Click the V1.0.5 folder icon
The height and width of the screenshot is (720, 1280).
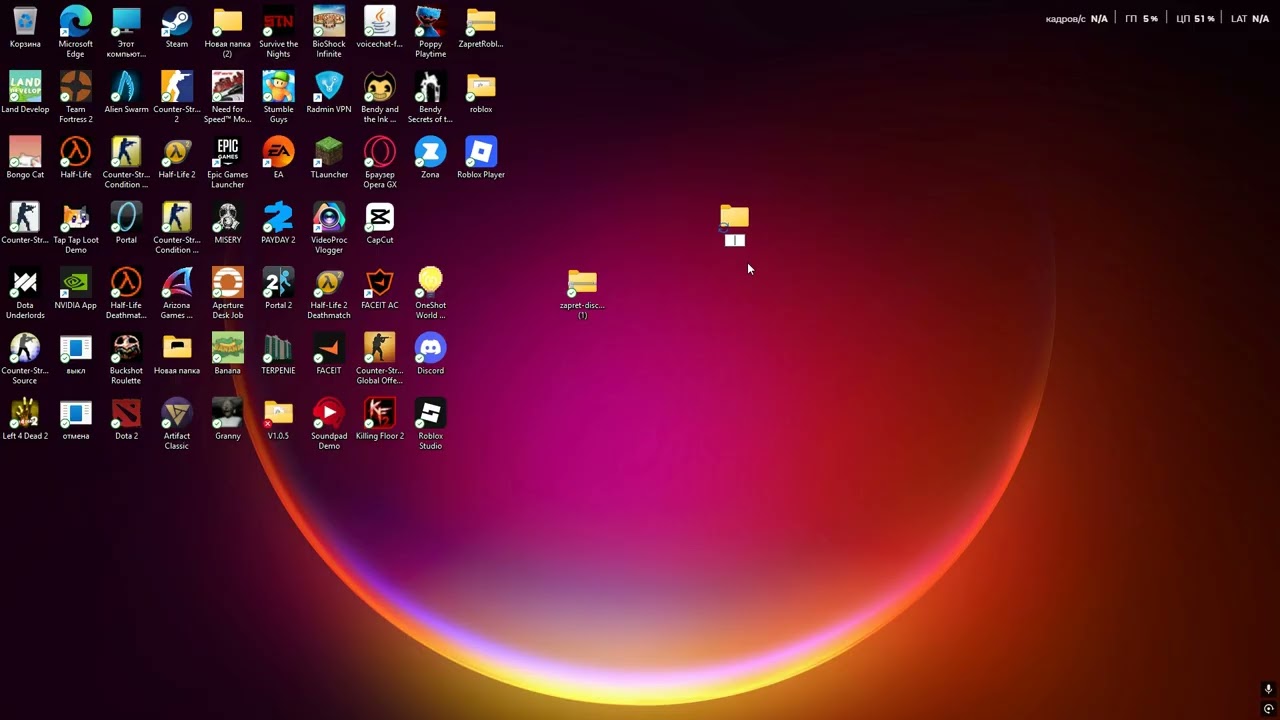pyautogui.click(x=278, y=413)
